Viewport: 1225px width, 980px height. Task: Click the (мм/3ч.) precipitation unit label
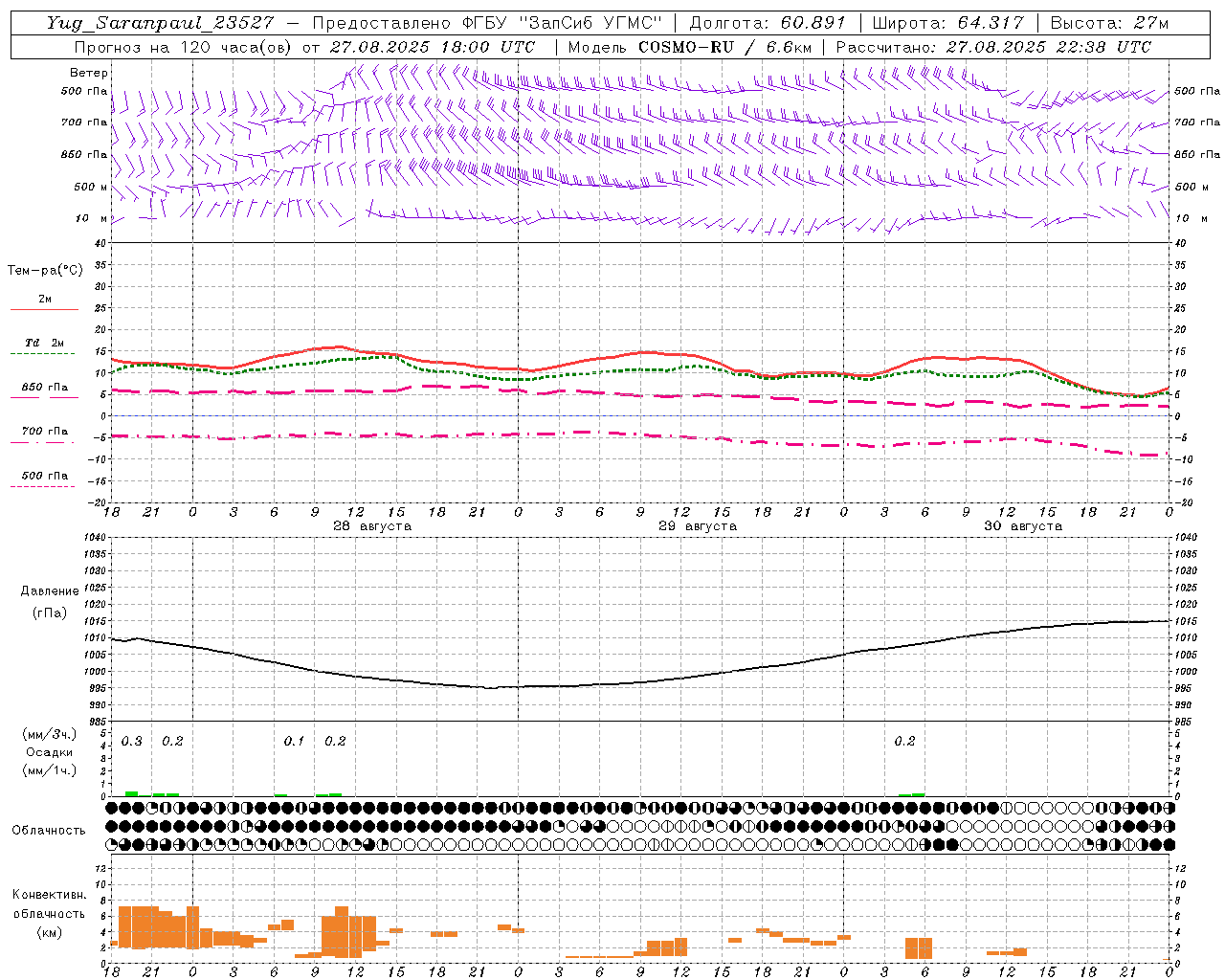(49, 734)
